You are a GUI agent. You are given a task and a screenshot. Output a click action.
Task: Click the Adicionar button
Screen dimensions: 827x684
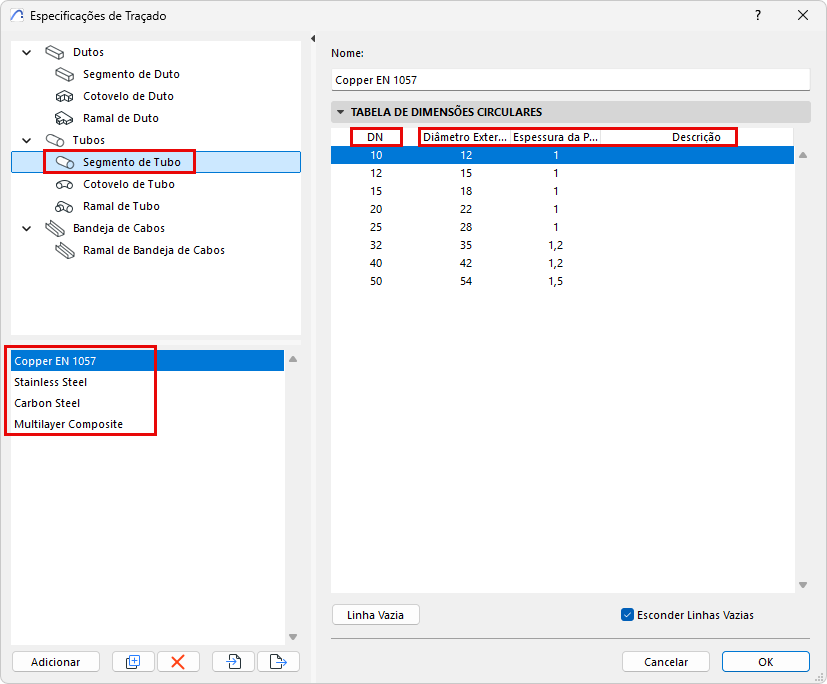click(56, 661)
